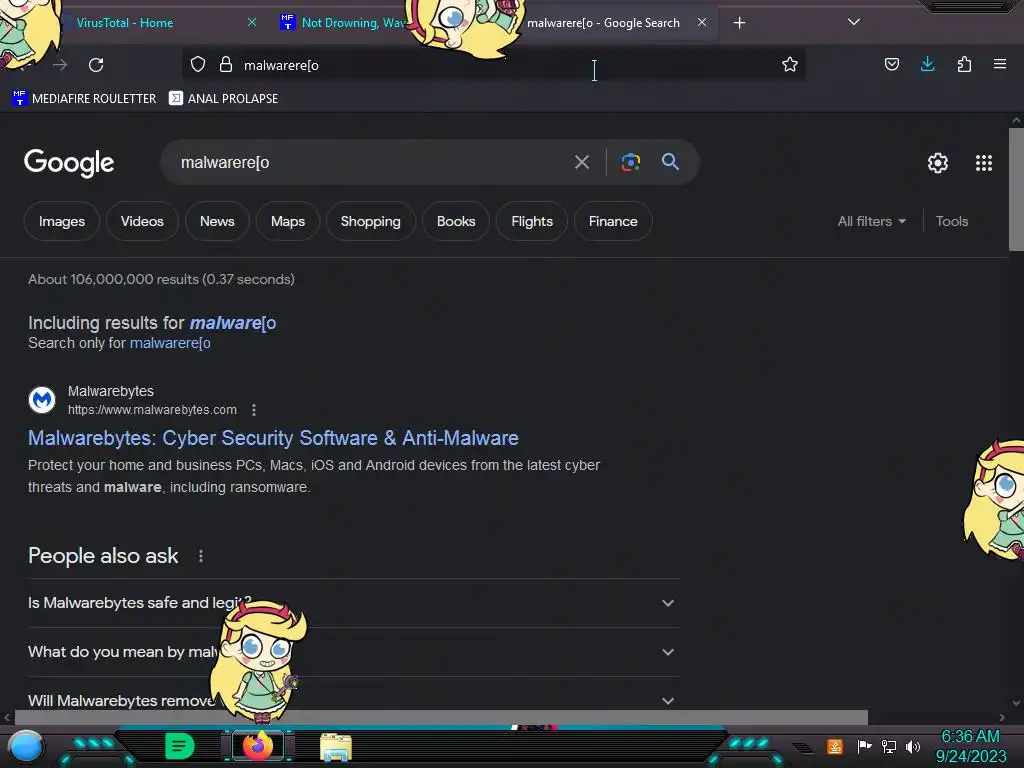This screenshot has width=1024, height=768.
Task: Open a new tab with plus button
Action: [x=739, y=23]
